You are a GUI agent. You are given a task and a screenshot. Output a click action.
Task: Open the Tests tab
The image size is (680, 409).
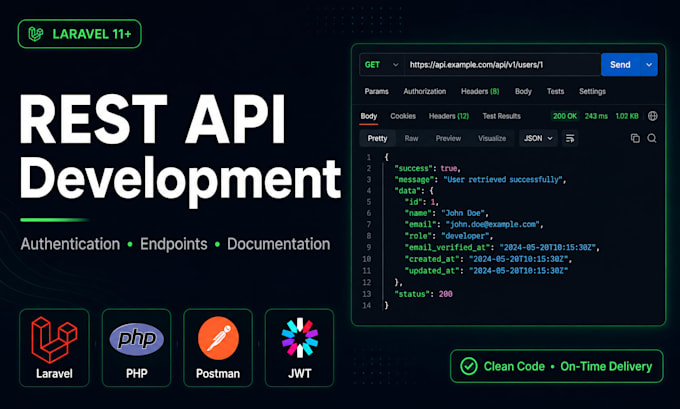click(555, 92)
